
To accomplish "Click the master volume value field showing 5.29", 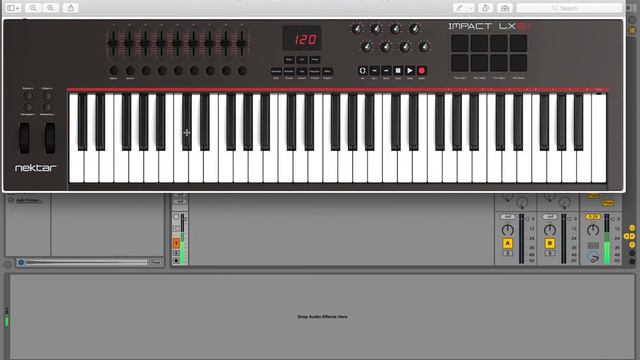I will pos(593,217).
